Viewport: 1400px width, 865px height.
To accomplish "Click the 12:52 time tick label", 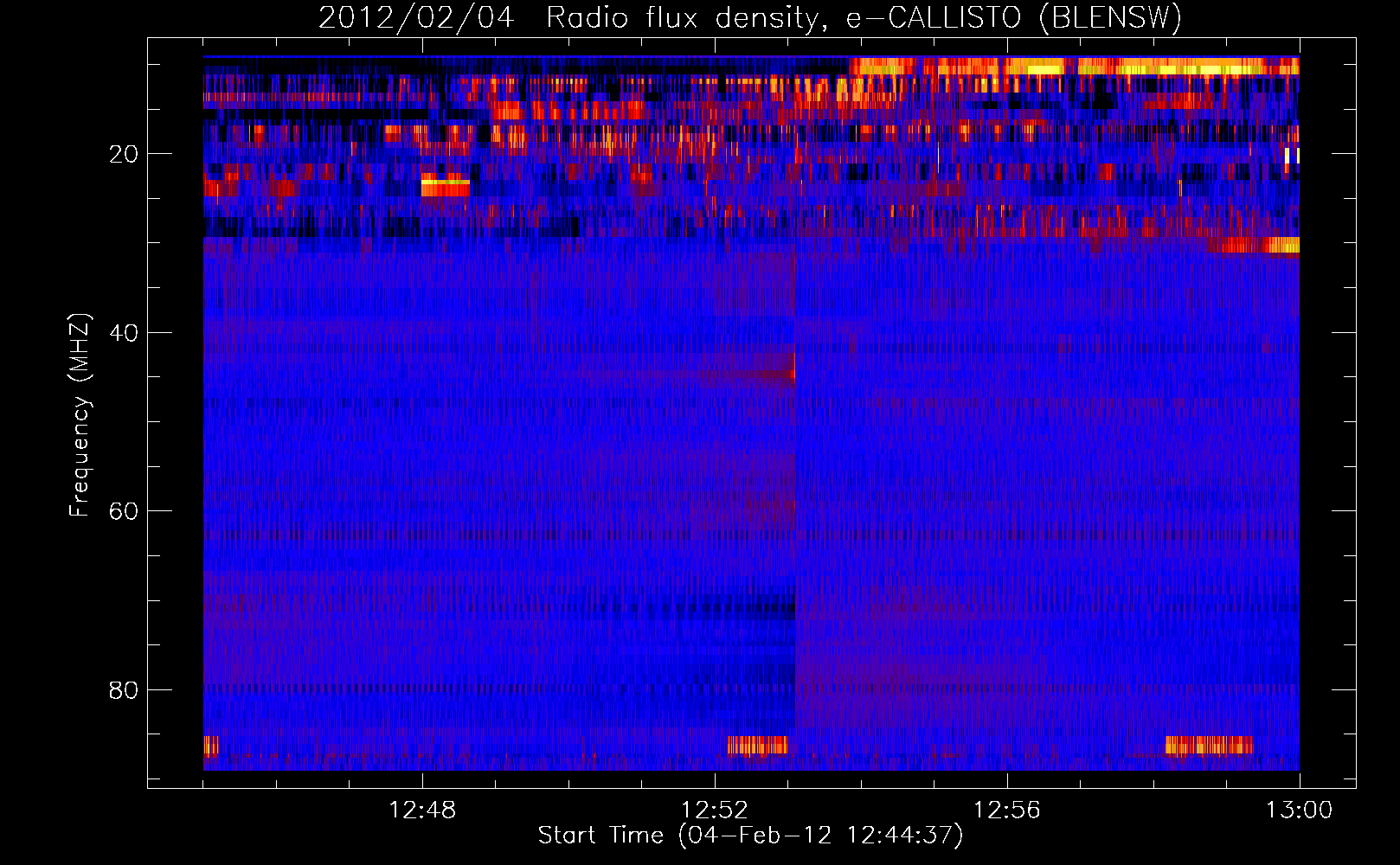I will point(715,811).
